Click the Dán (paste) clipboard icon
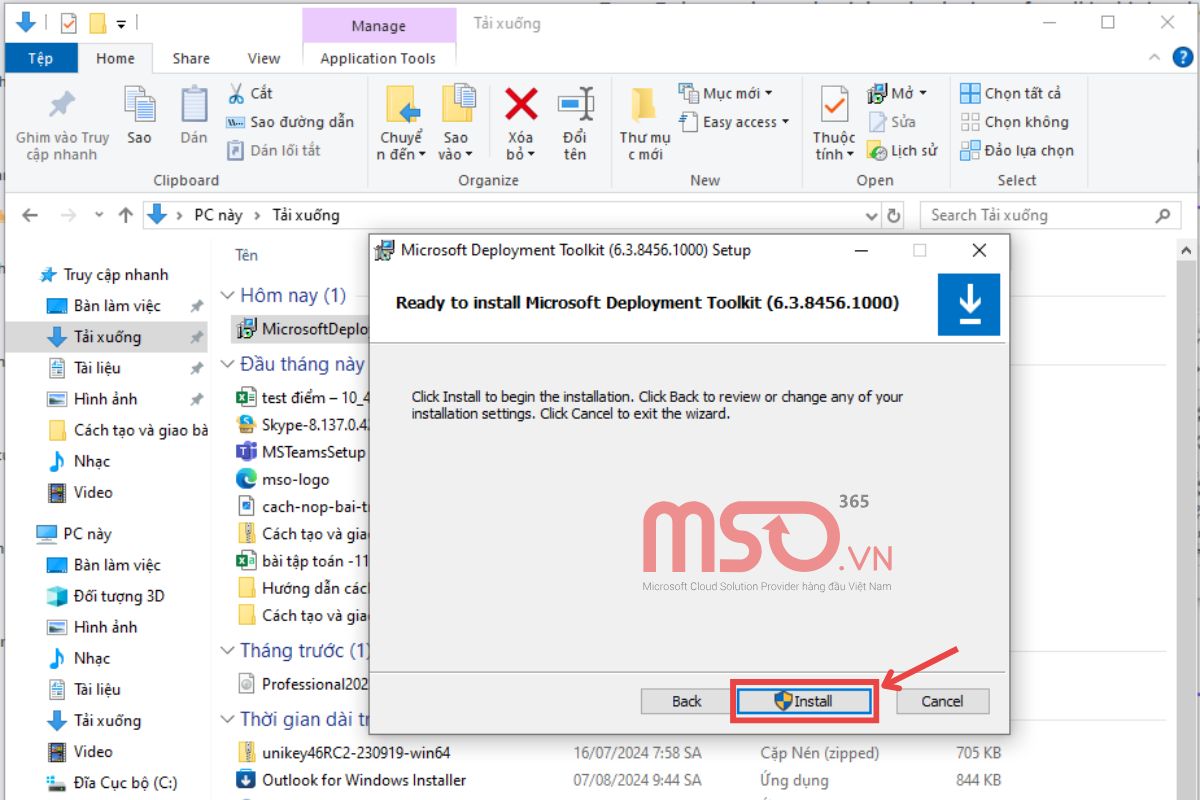The height and width of the screenshot is (800, 1200). pos(194,105)
